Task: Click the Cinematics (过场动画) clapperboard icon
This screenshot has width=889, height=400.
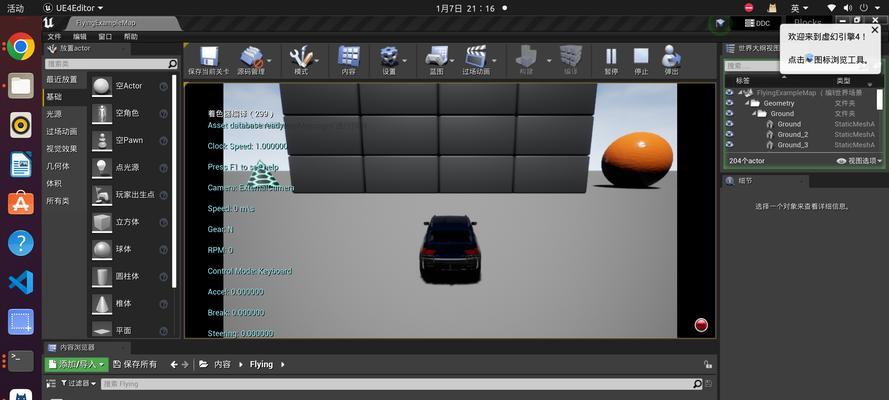Action: [x=476, y=57]
